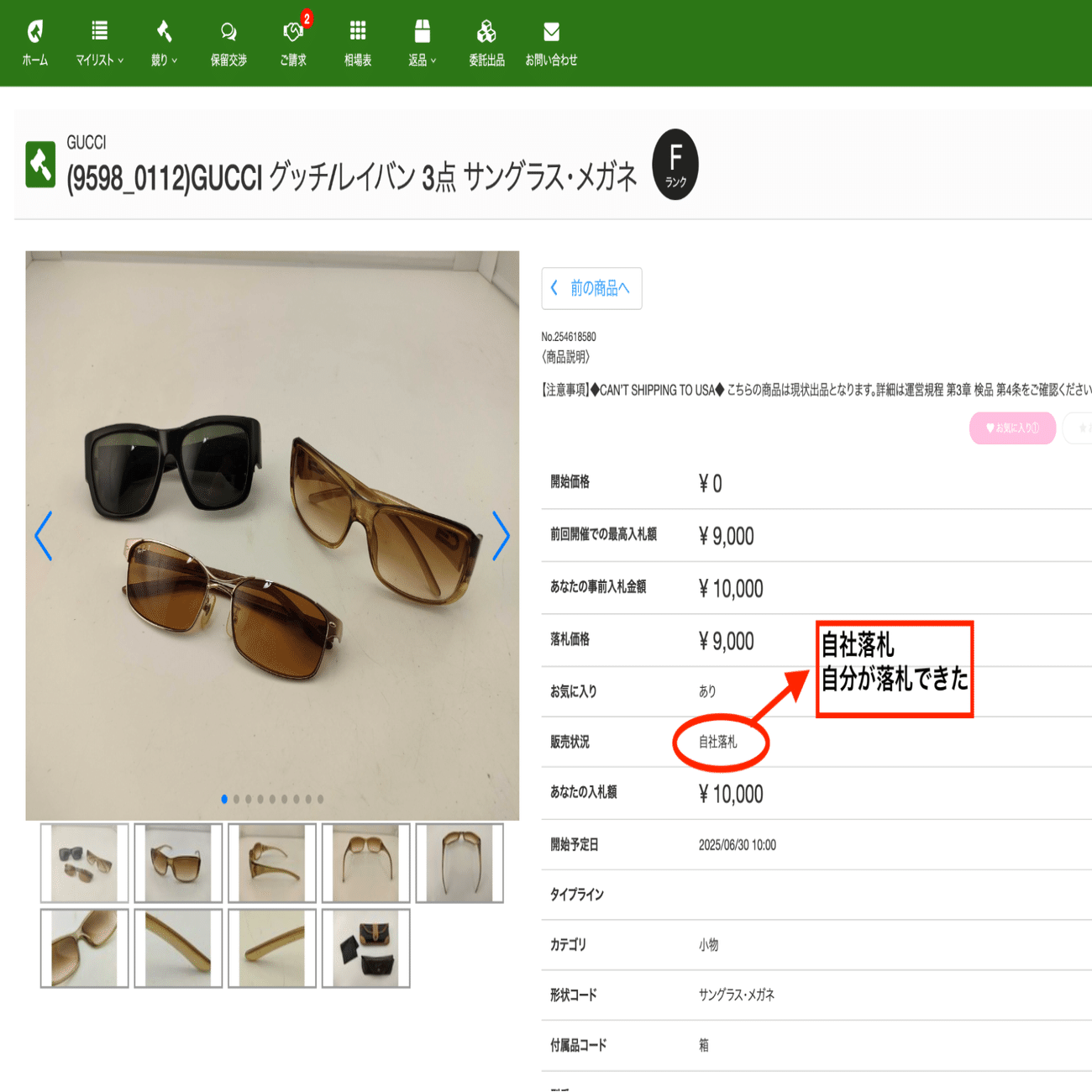The height and width of the screenshot is (1092, 1092).
Task: Click the 開始価格 value ¥ 0
Action: pyautogui.click(x=711, y=483)
